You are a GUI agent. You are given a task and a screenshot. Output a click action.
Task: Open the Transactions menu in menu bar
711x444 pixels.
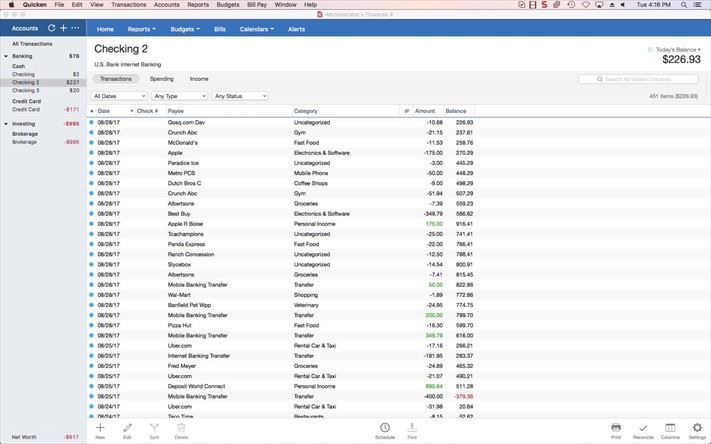coord(129,5)
